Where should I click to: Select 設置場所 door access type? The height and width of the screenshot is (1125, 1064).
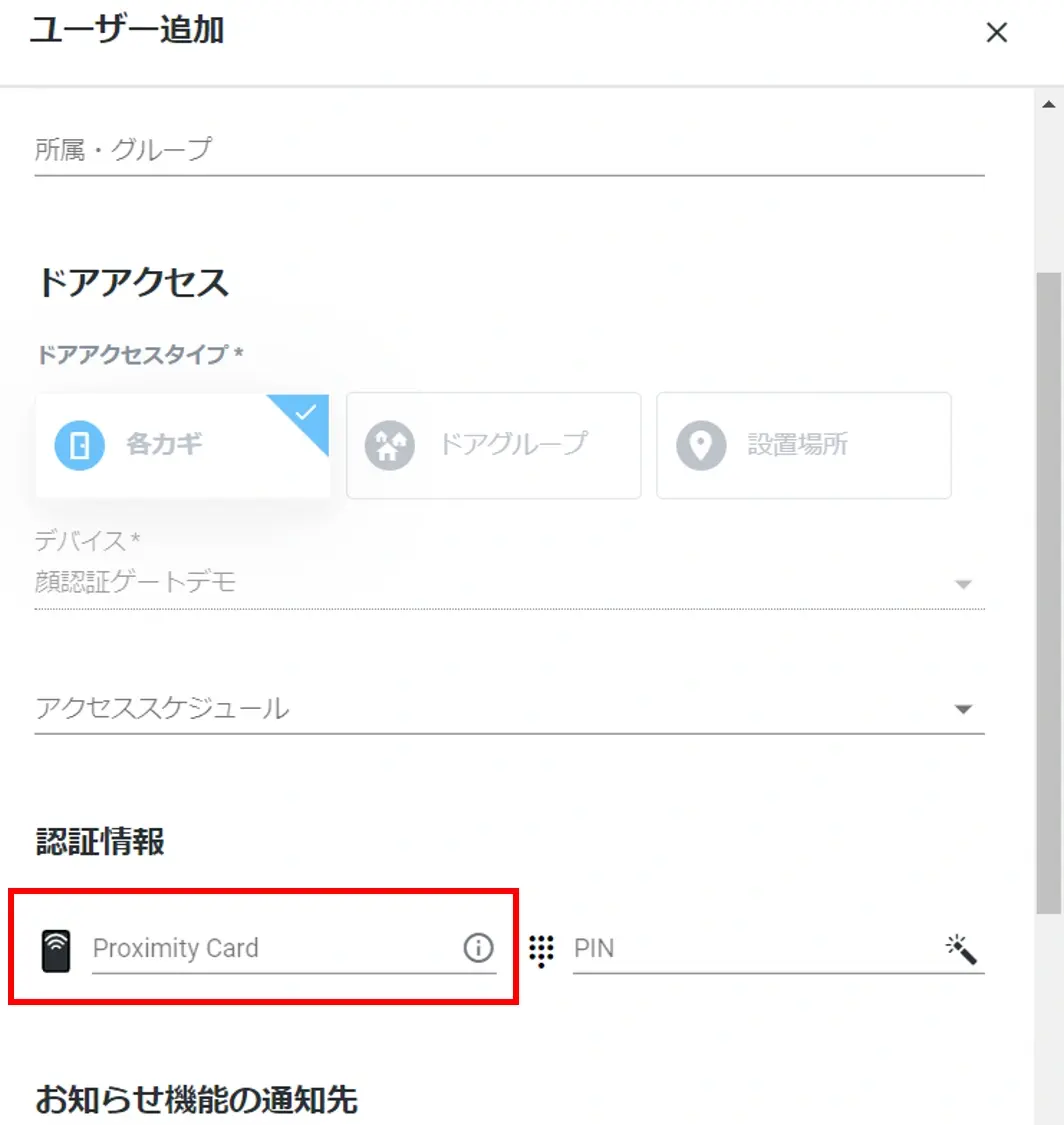tap(804, 445)
